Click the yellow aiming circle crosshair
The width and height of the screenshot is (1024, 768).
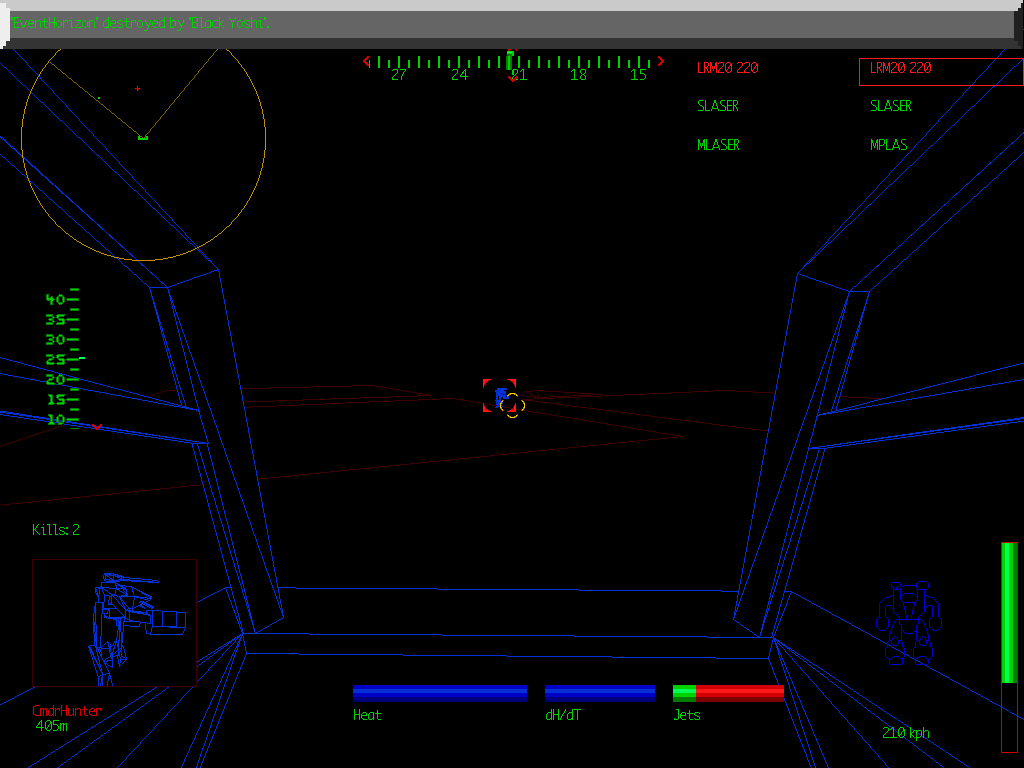point(512,405)
